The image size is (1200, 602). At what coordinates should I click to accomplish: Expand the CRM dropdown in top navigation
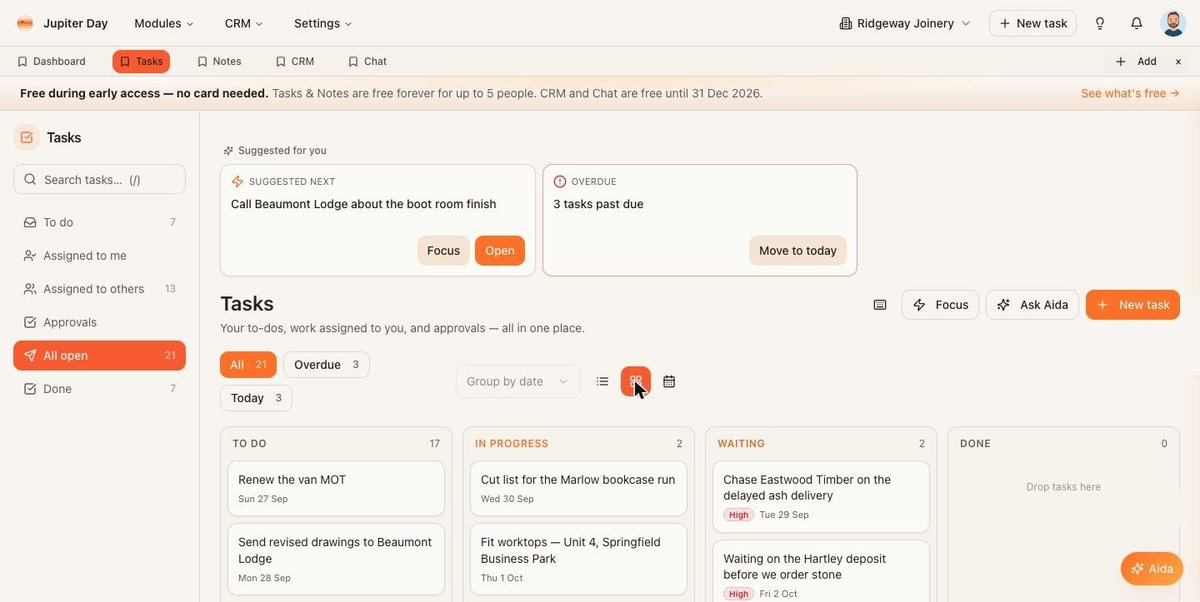[x=244, y=23]
